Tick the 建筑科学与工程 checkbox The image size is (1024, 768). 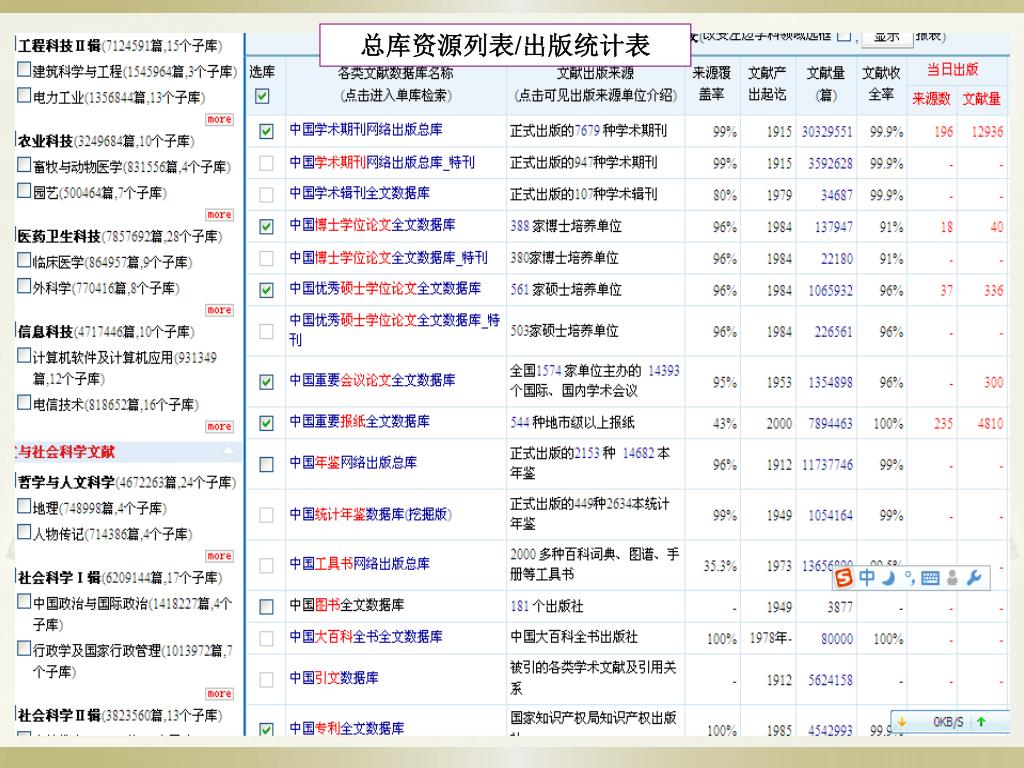click(x=24, y=69)
